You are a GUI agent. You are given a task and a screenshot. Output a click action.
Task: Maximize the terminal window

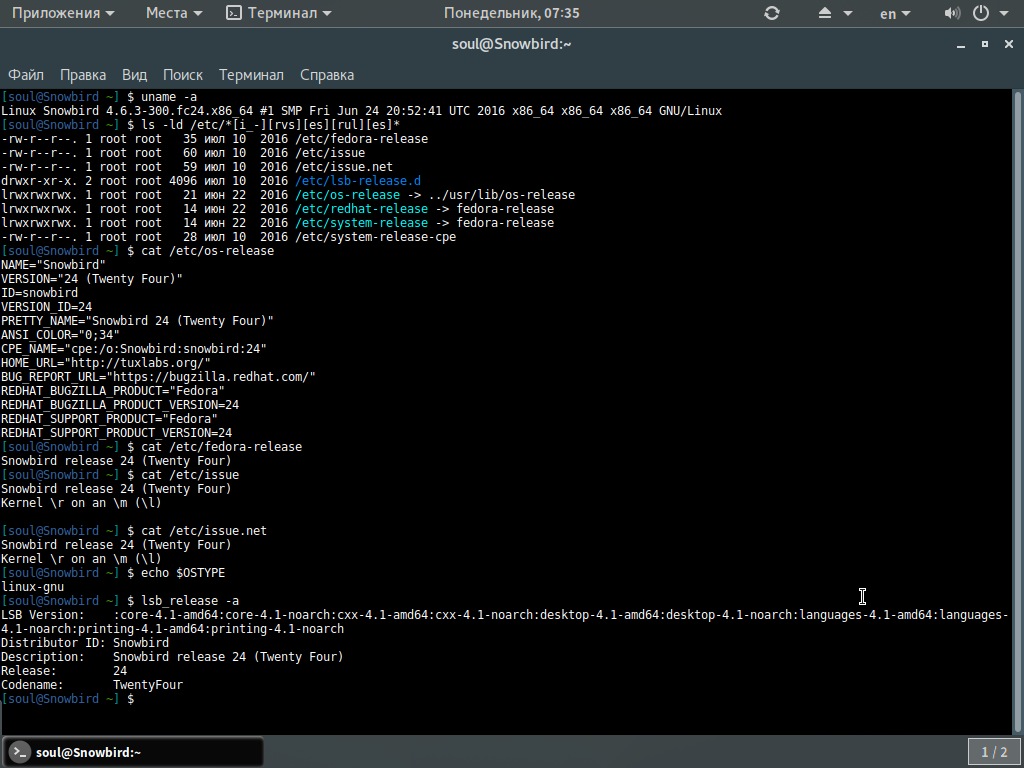(985, 44)
